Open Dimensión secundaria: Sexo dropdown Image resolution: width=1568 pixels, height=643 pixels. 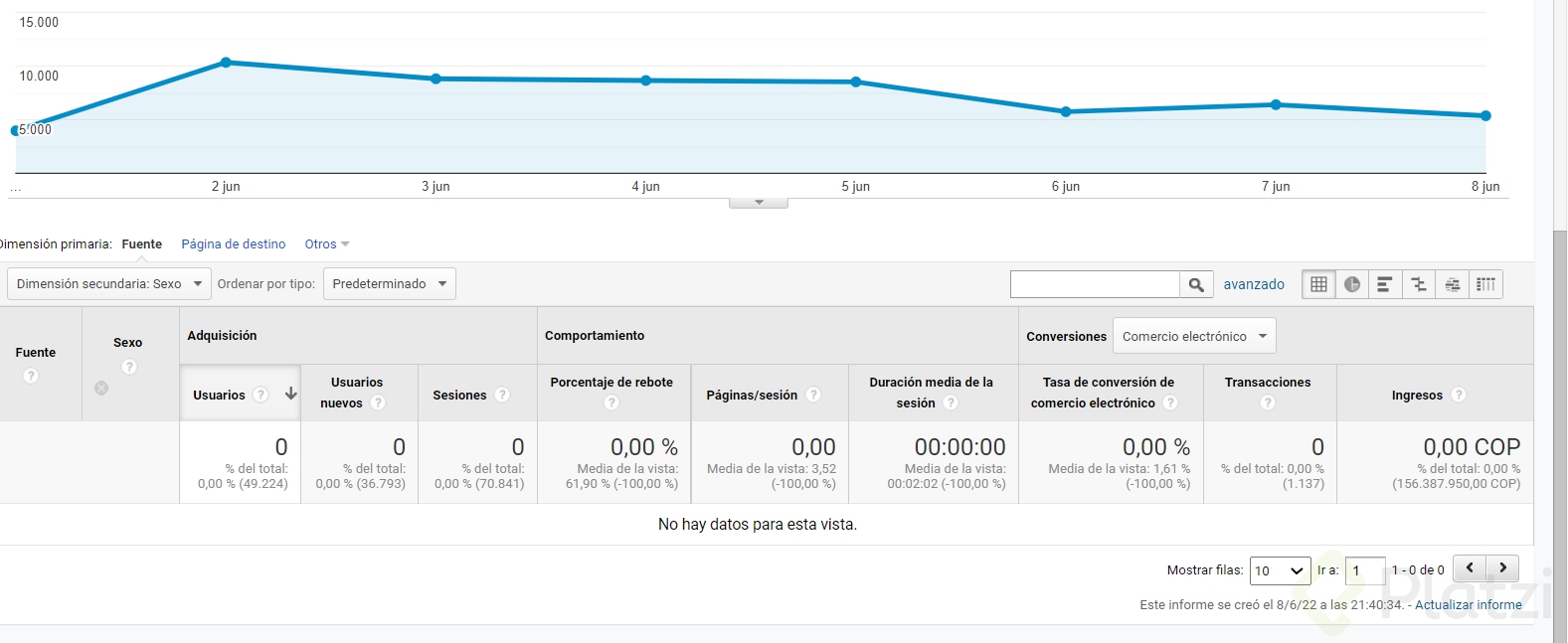[109, 284]
